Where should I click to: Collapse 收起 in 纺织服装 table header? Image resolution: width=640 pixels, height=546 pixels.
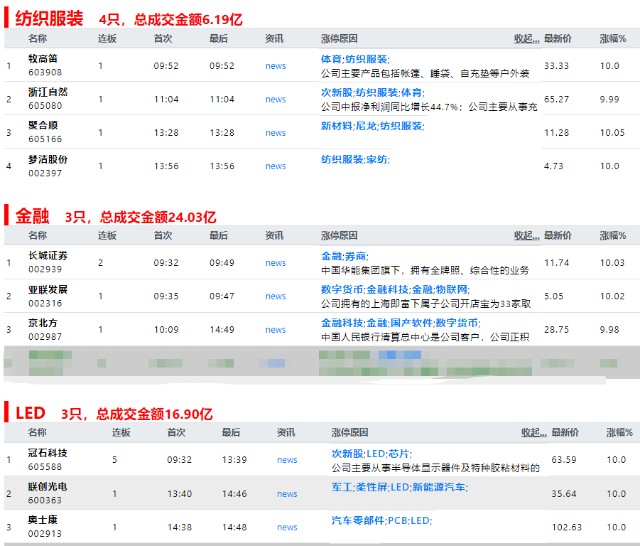point(527,39)
